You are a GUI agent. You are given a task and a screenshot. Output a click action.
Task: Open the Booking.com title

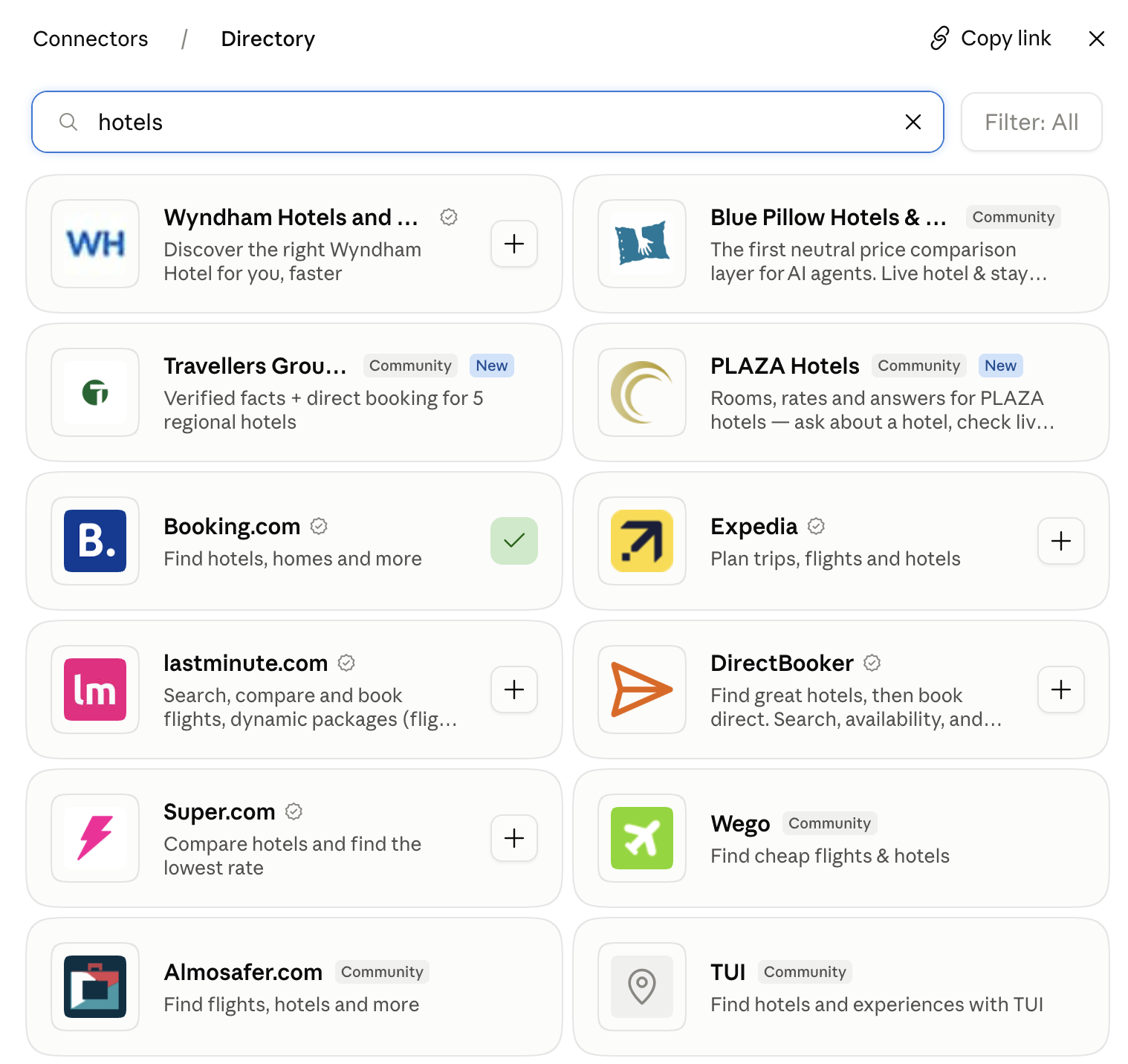(x=232, y=526)
